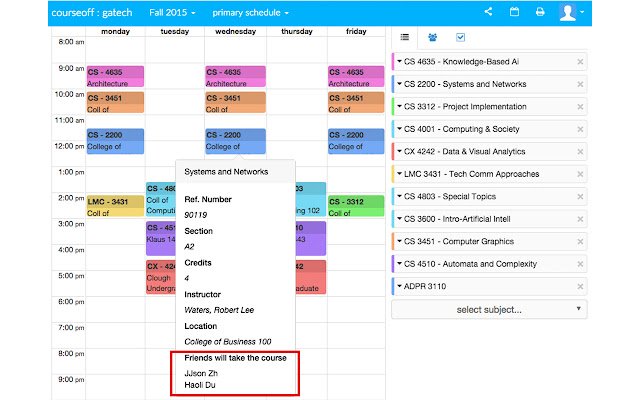
Task: Select Friday CS - 3312 green block
Action: pyautogui.click(x=356, y=206)
